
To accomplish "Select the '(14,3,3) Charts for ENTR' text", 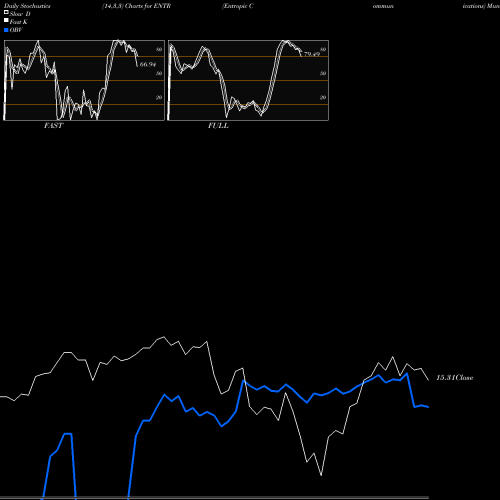I will pos(136,6).
